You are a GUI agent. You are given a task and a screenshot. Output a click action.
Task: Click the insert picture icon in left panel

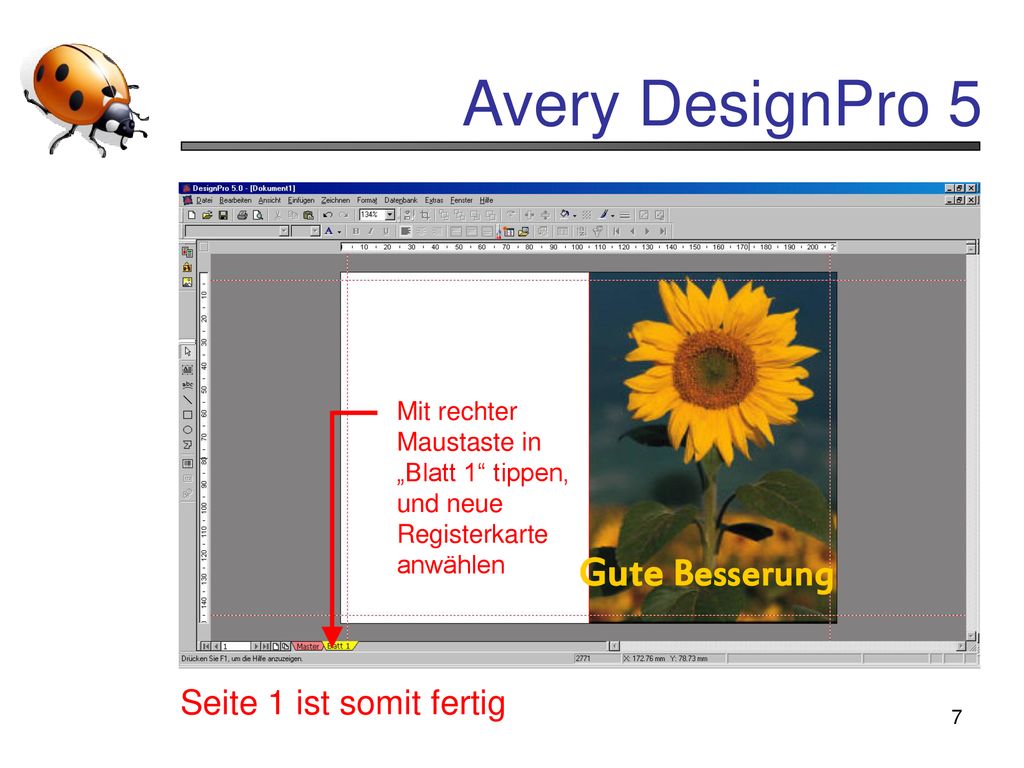187,282
